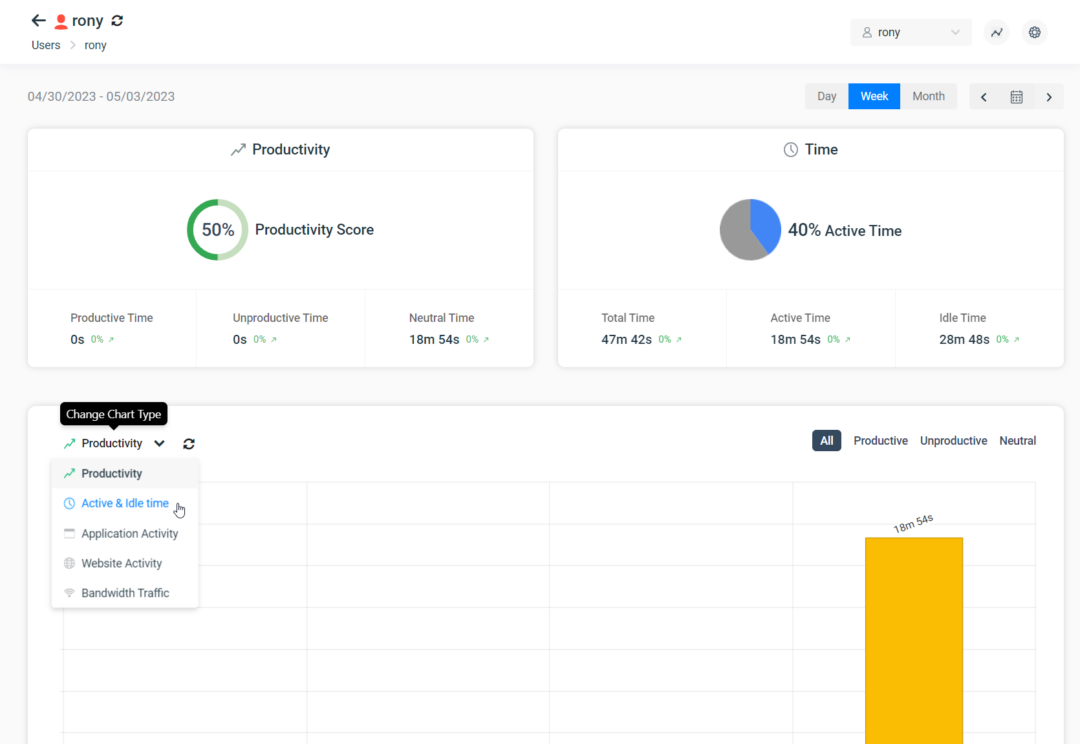Go to next week with right arrow
Viewport: 1080px width, 744px height.
pyautogui.click(x=1049, y=97)
